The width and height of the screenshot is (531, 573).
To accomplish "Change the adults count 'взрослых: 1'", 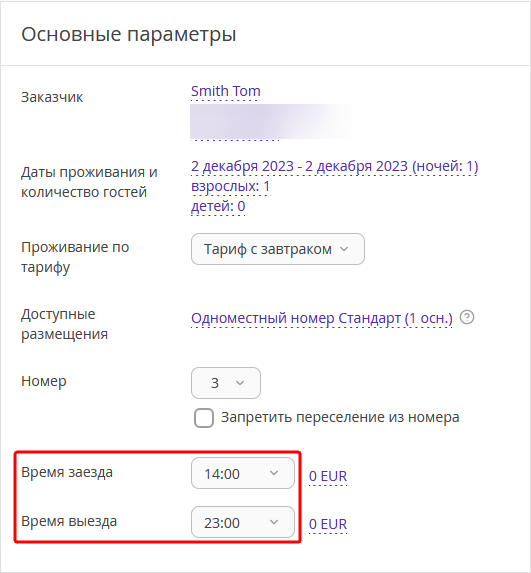I will (x=231, y=186).
